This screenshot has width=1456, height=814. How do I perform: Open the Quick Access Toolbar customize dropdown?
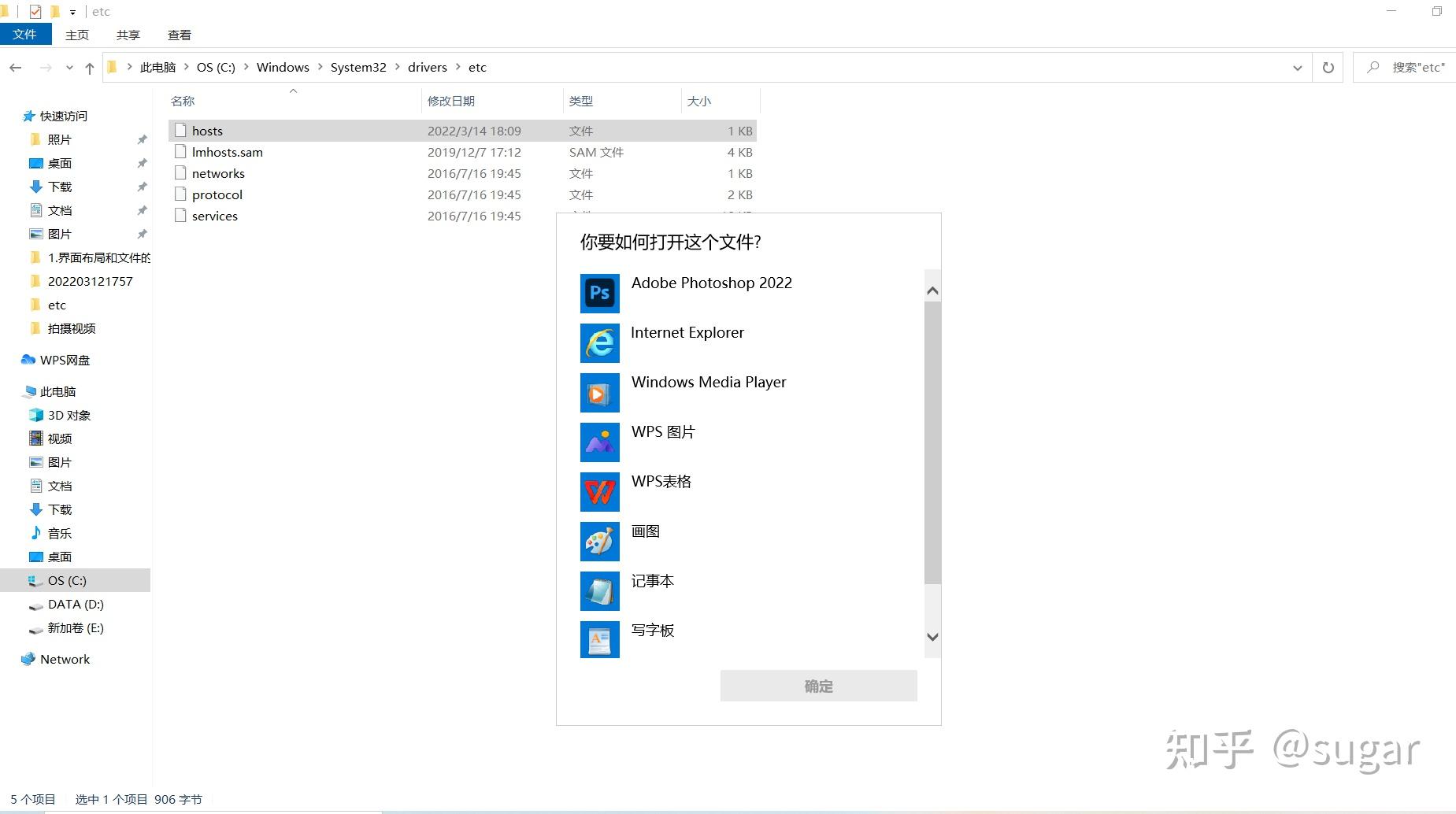(x=72, y=11)
